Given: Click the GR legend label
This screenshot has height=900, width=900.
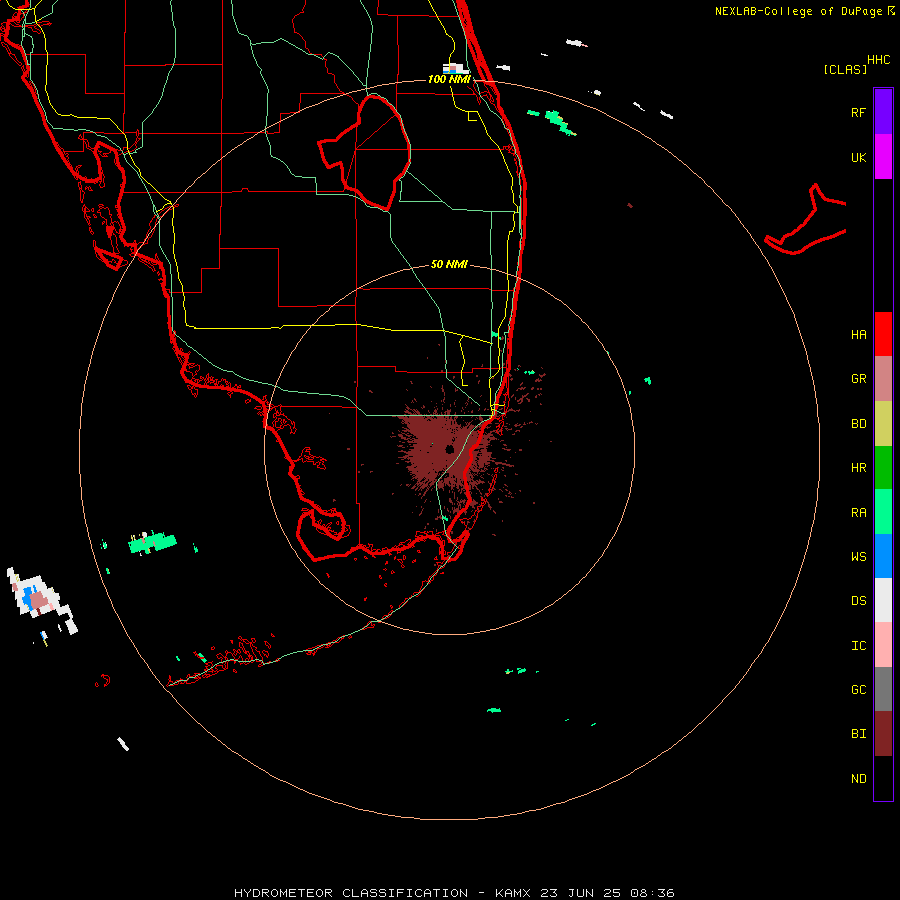Looking at the screenshot, I should pos(858,379).
